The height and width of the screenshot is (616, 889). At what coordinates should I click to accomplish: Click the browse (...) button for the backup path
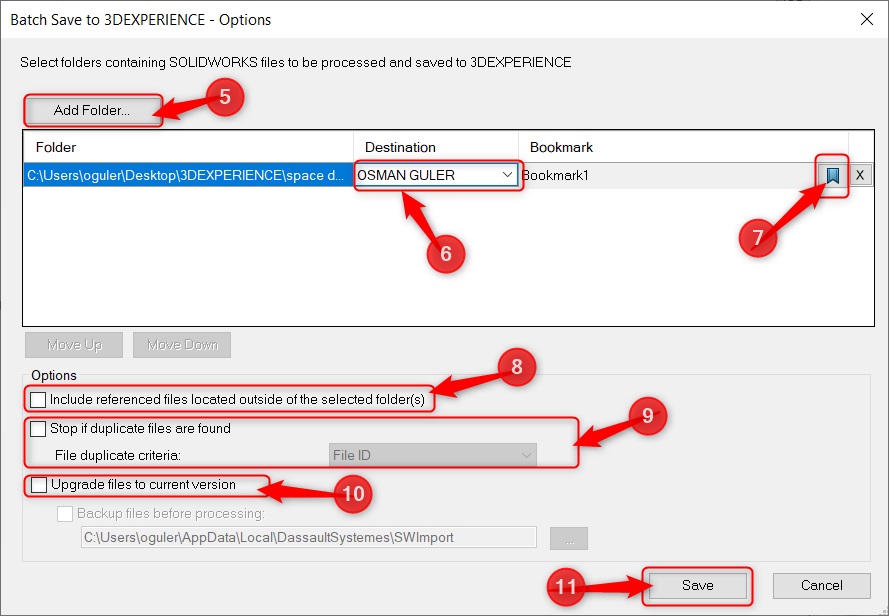coord(569,538)
